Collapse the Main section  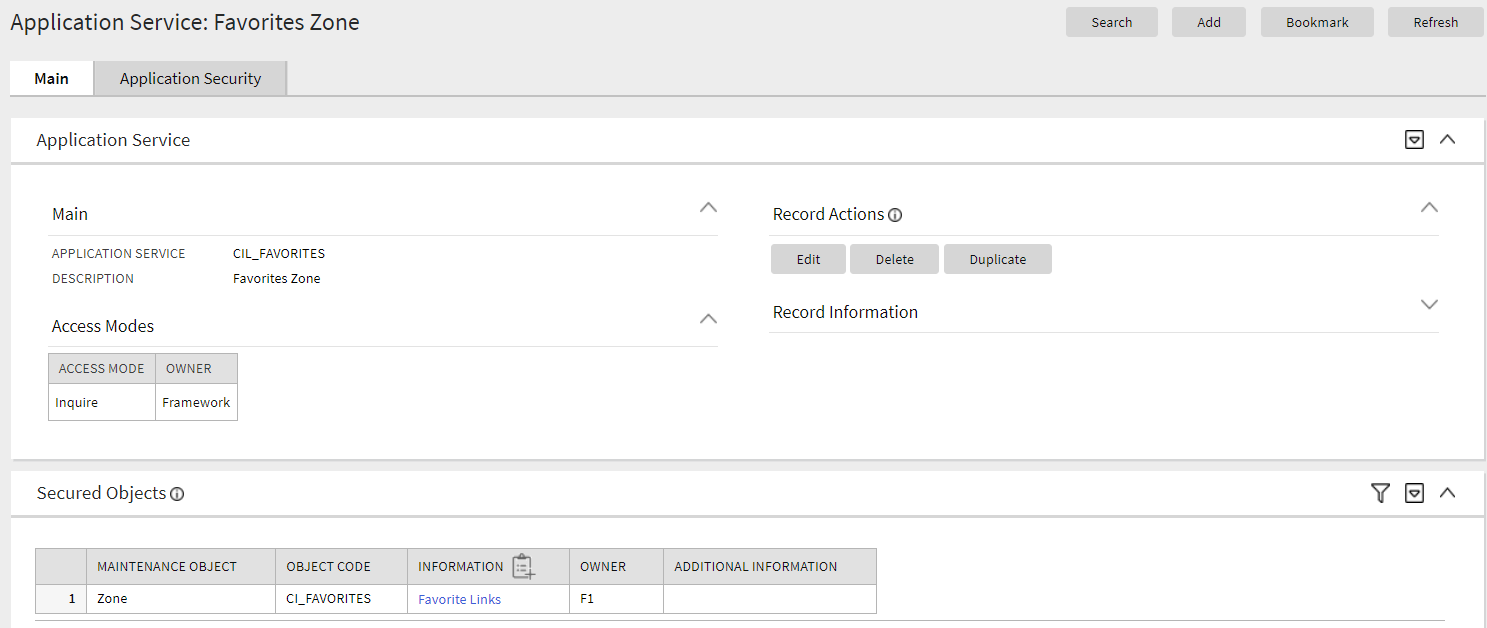coord(709,207)
